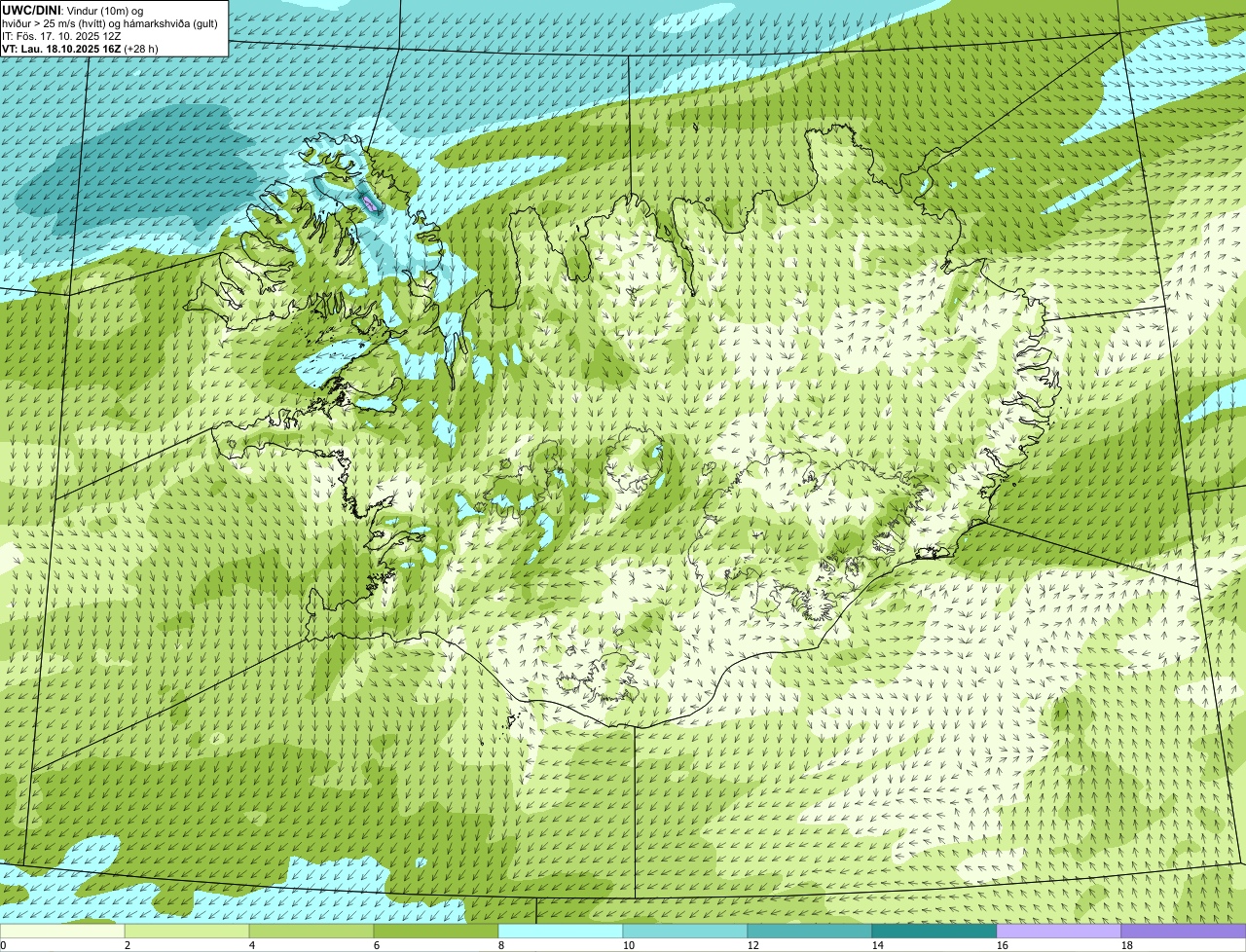Click the 16–18 m/s lavender legend swatch

coord(1059,932)
